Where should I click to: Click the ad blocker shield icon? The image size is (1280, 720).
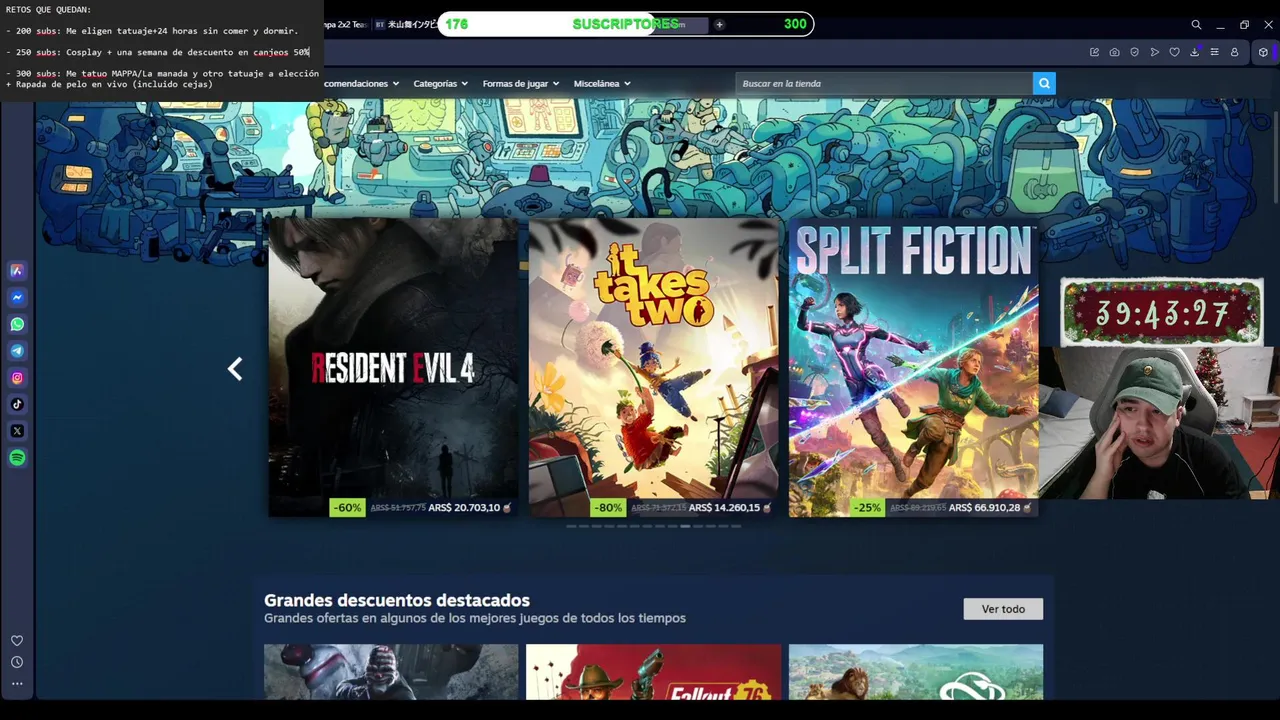point(1134,52)
